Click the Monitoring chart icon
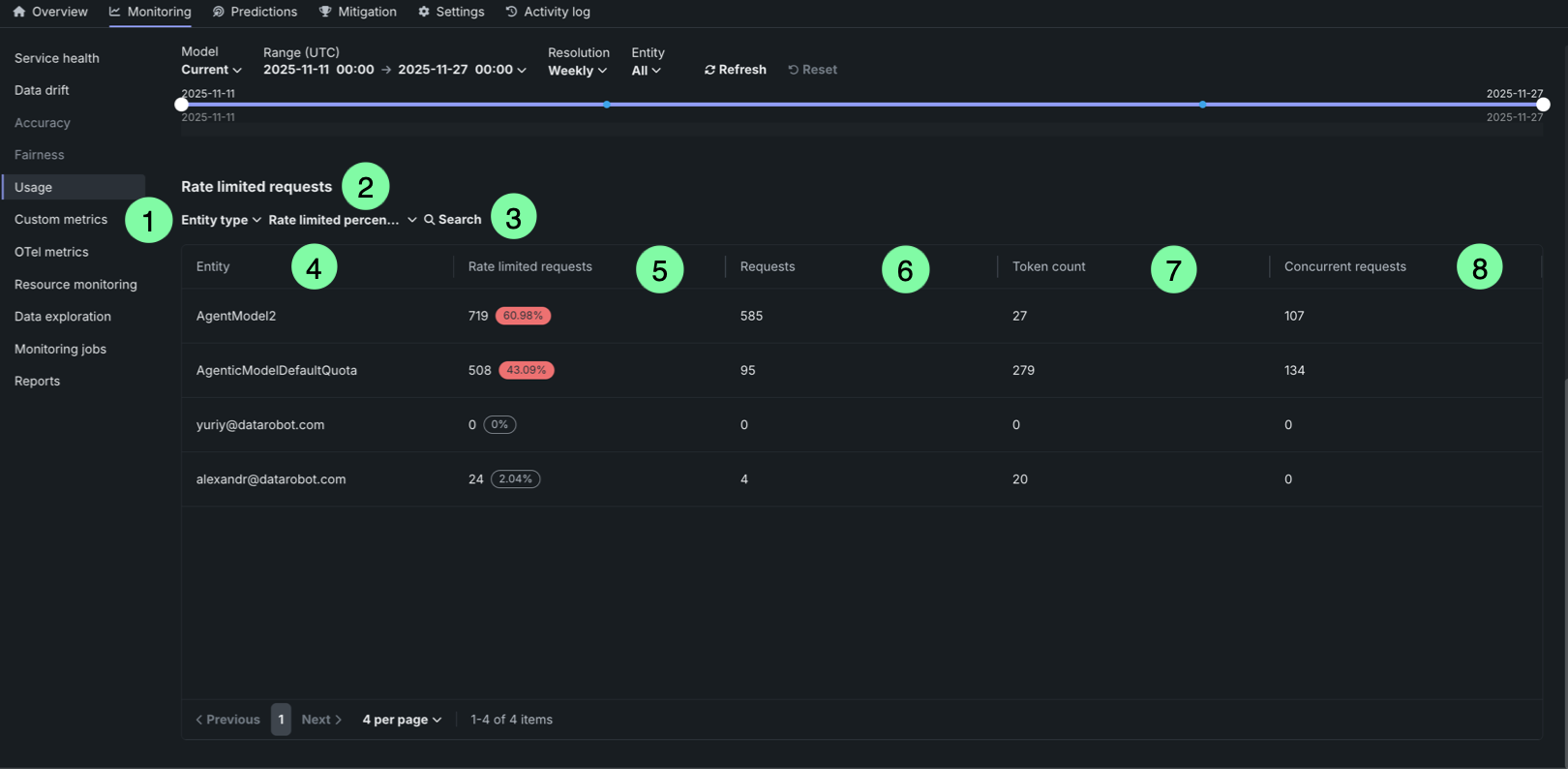This screenshot has height=769, width=1568. click(x=115, y=12)
